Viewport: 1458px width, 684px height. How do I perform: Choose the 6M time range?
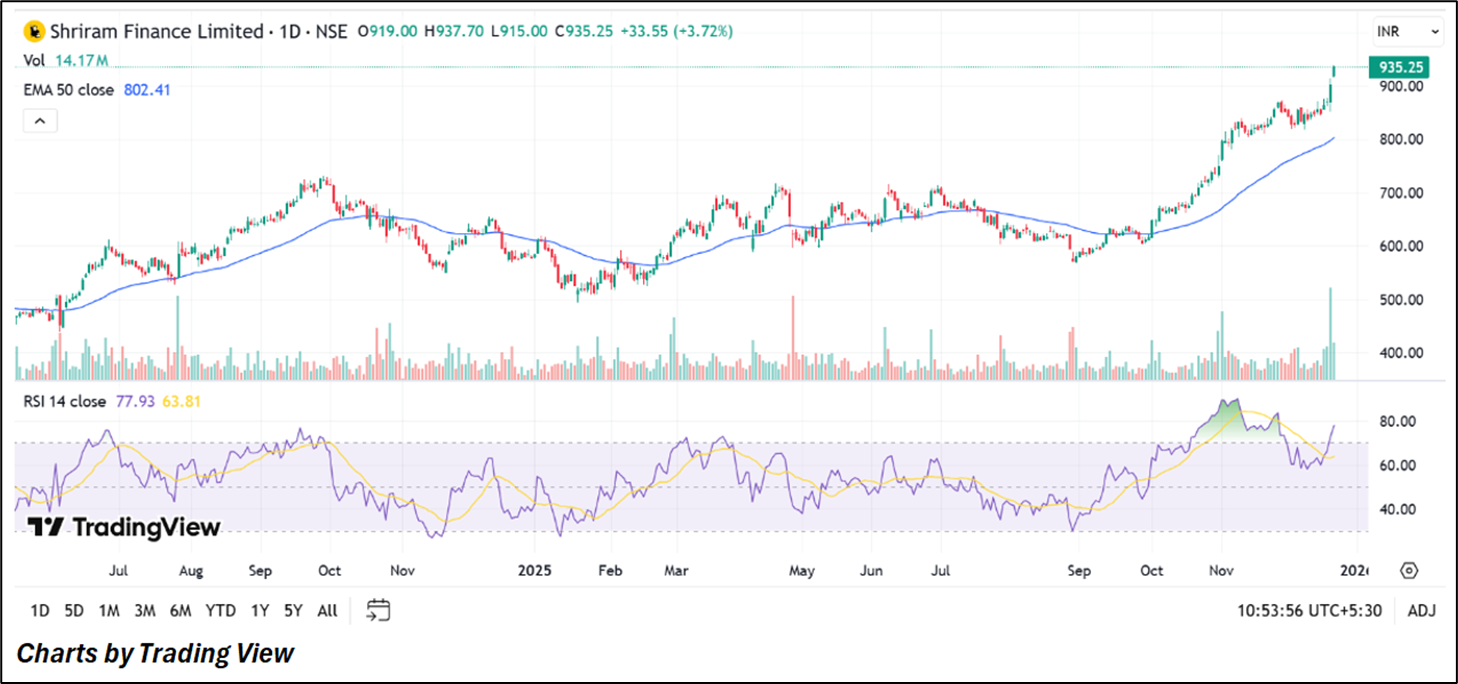point(180,610)
